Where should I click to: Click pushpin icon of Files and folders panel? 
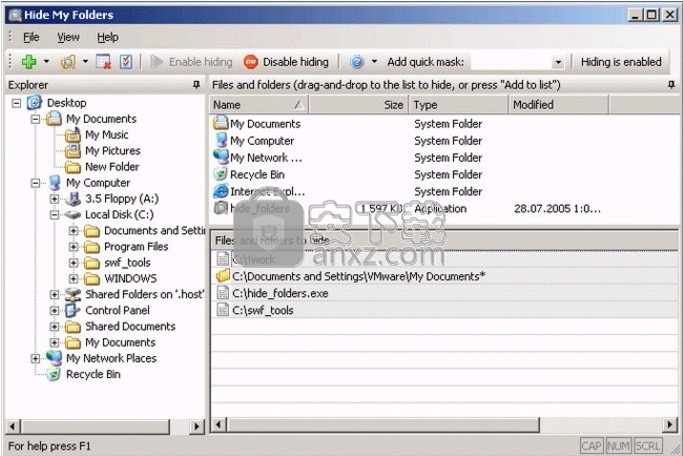point(671,84)
